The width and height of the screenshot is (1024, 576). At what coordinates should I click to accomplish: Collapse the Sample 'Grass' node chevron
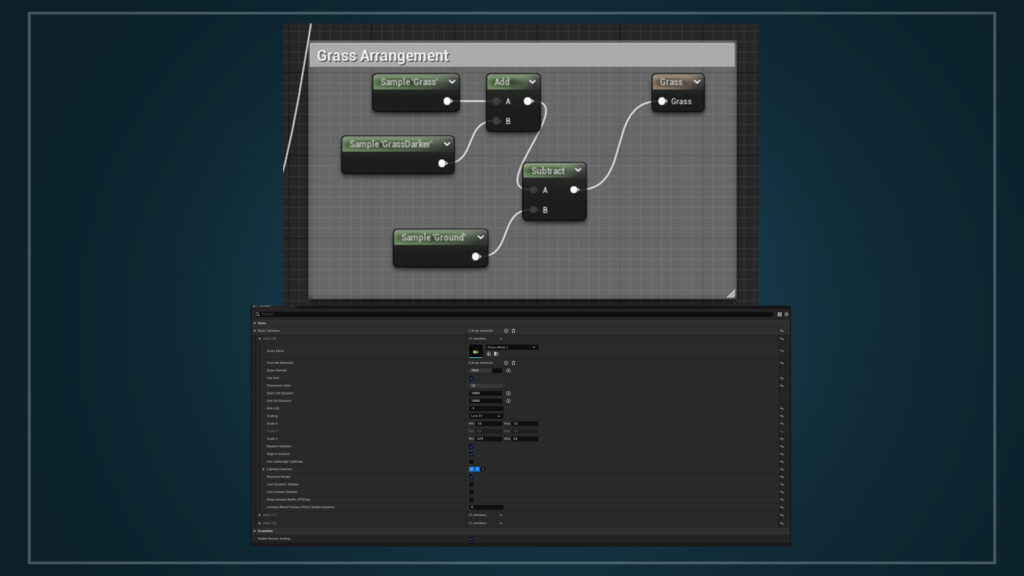[x=452, y=82]
